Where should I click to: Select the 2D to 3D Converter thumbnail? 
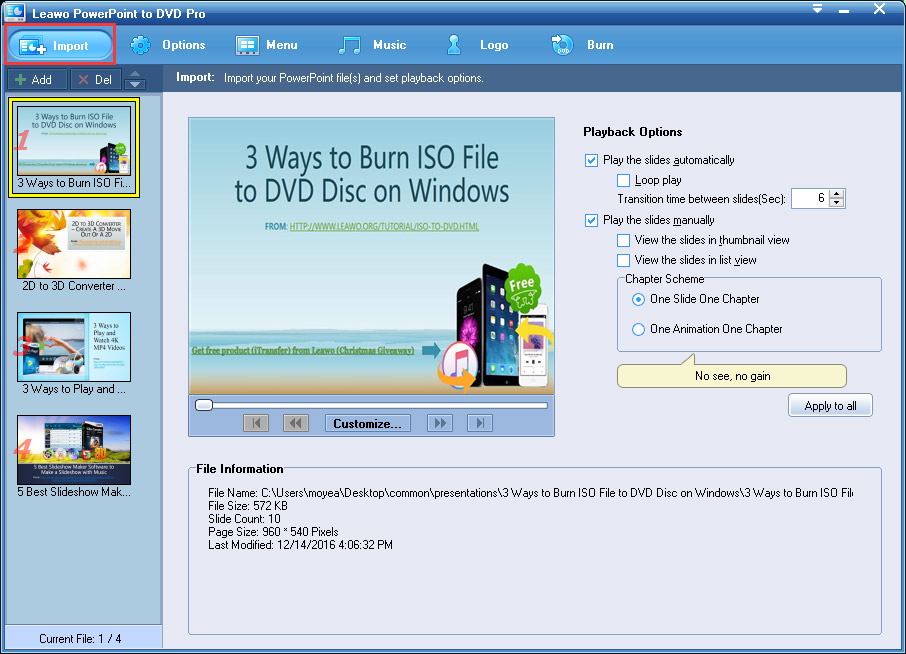[74, 244]
